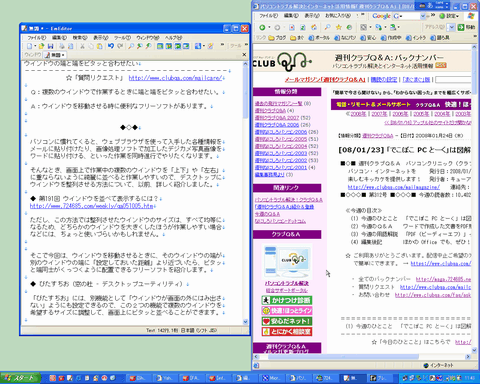This screenshot has width=480, height=384.
Task: Toggle Wrap by Page, last wrap icon in EmEditor
Action: click(x=186, y=46)
